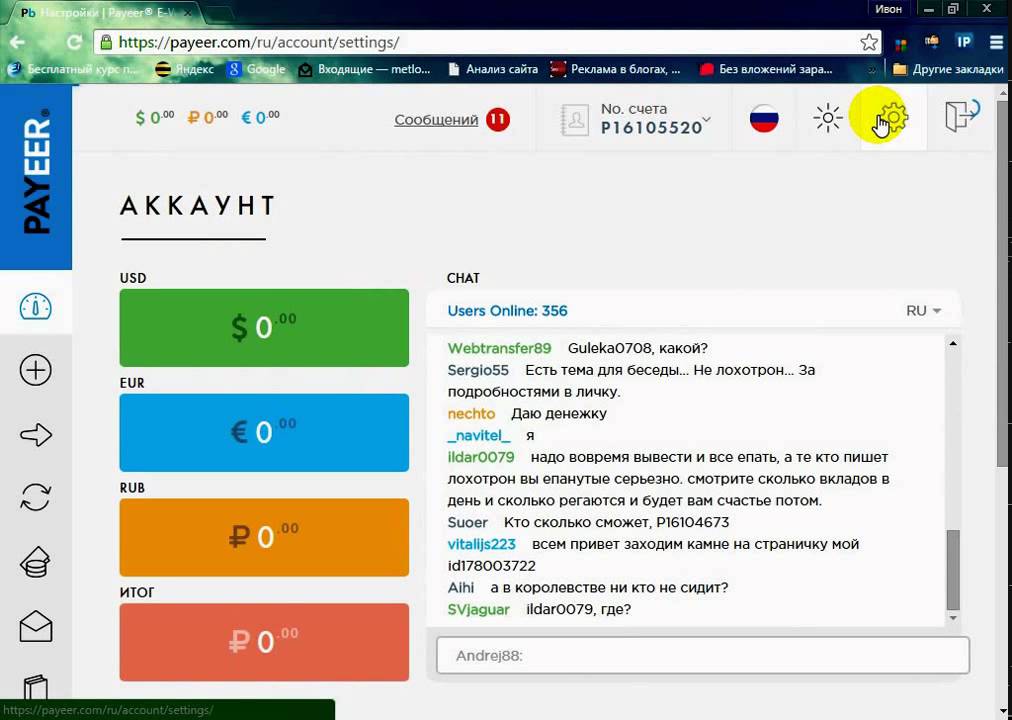Screen dimensions: 1012x720
Task: Click username _navitel_ in chat
Action: (x=479, y=435)
